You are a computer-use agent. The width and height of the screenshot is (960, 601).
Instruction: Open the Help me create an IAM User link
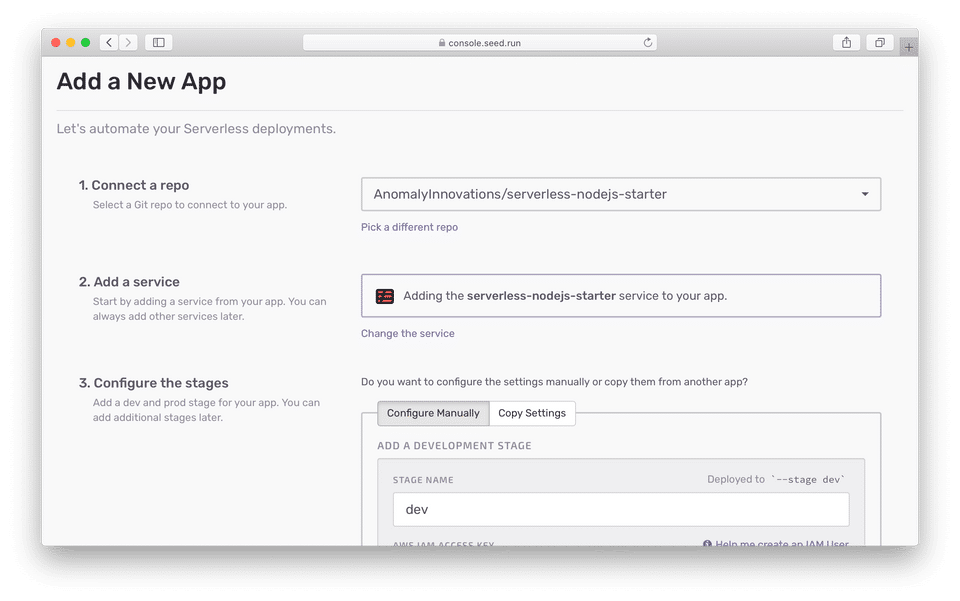(x=776, y=543)
